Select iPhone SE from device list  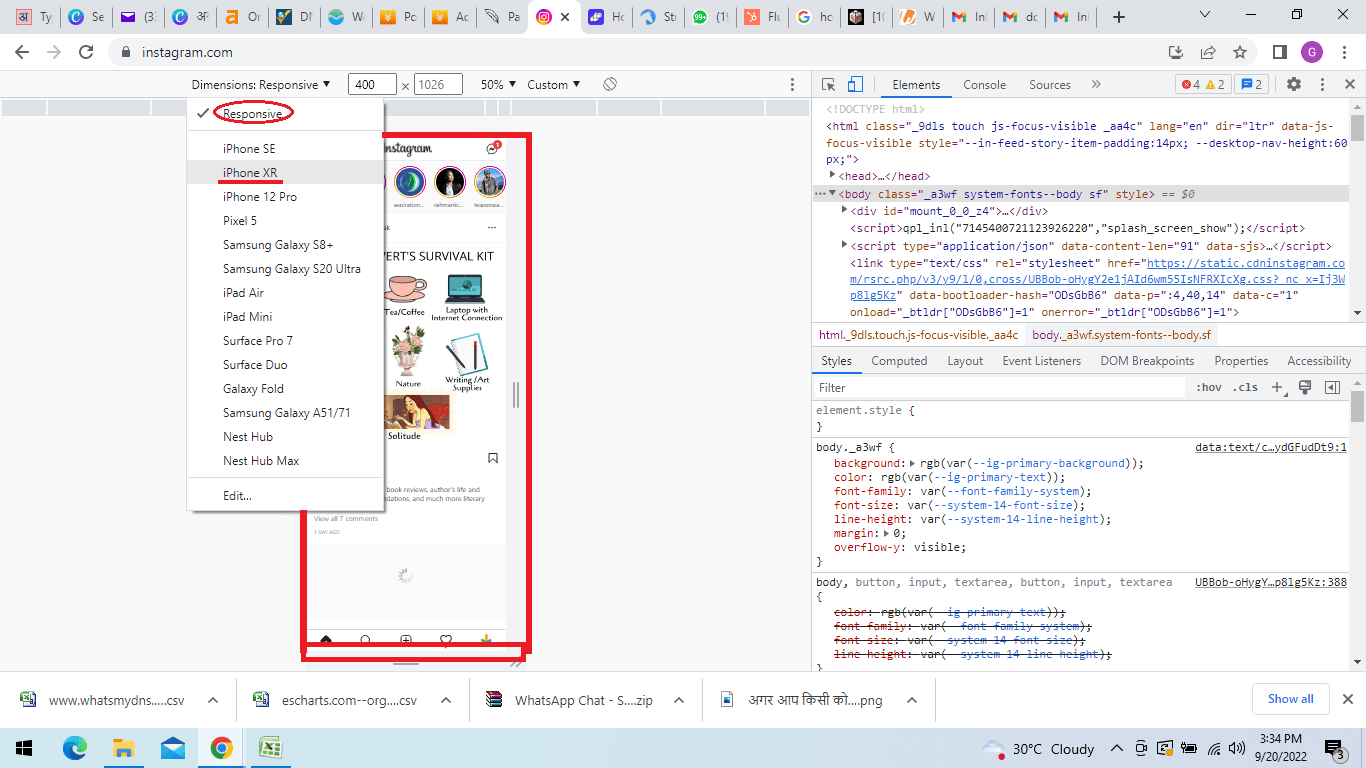coord(285,149)
